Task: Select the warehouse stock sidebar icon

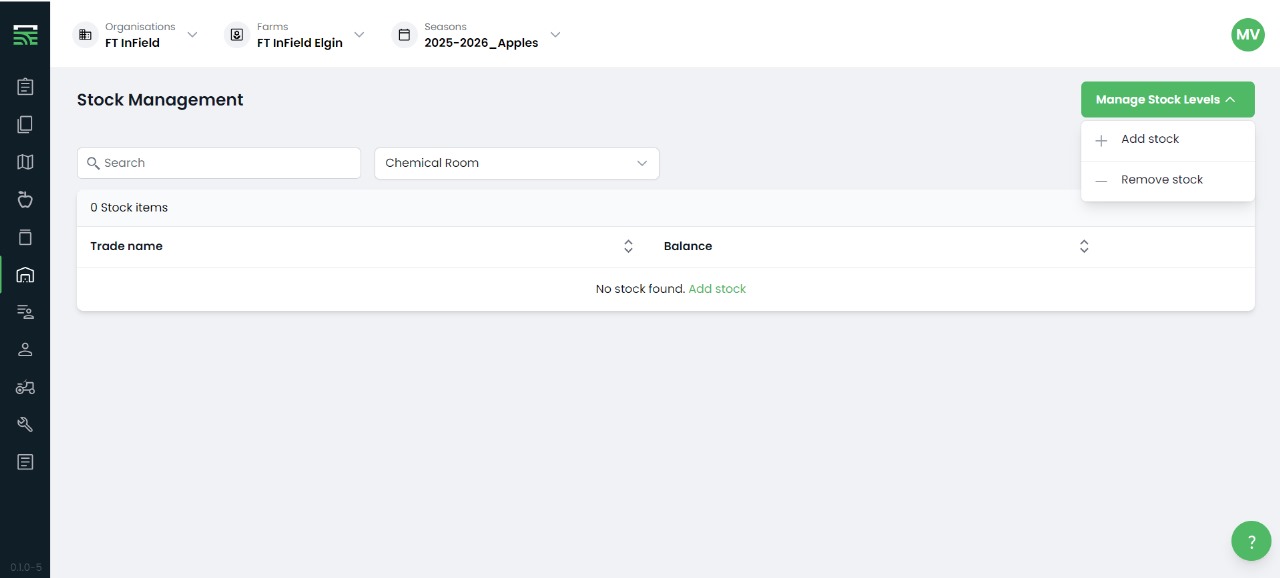Action: [25, 275]
